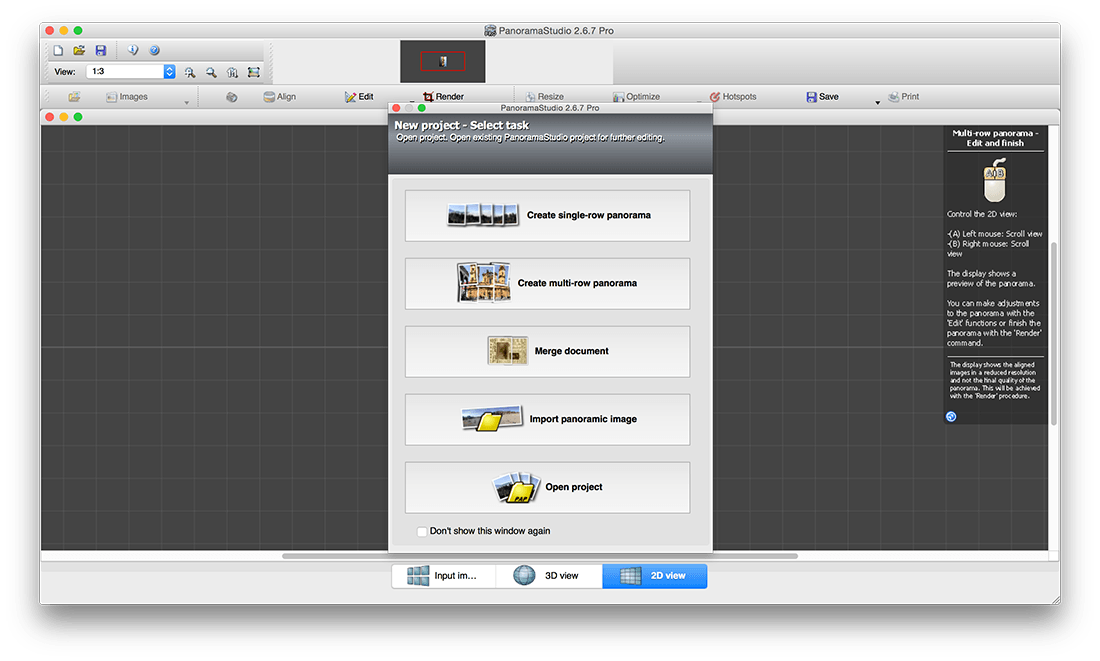Click the Render toolbar button
Image resolution: width=1100 pixels, height=661 pixels.
point(443,97)
